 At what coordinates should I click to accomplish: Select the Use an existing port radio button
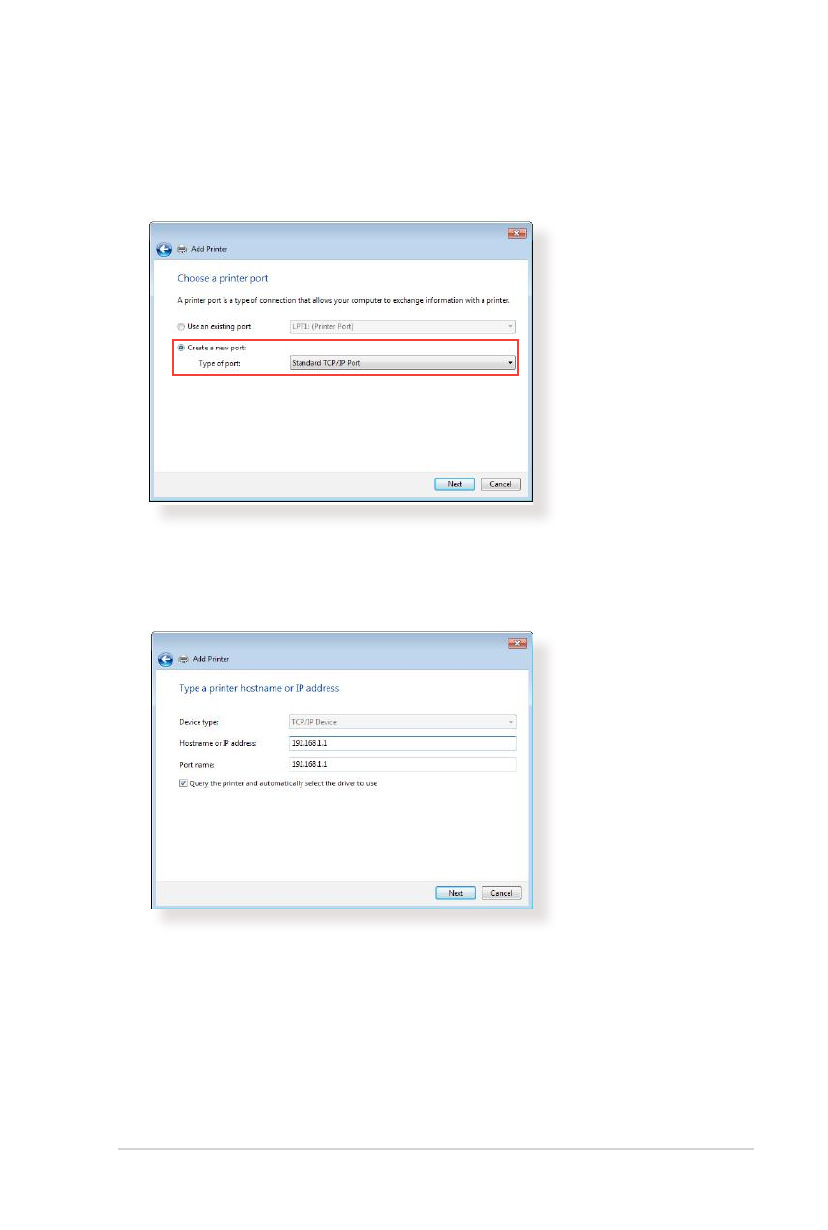click(x=182, y=327)
